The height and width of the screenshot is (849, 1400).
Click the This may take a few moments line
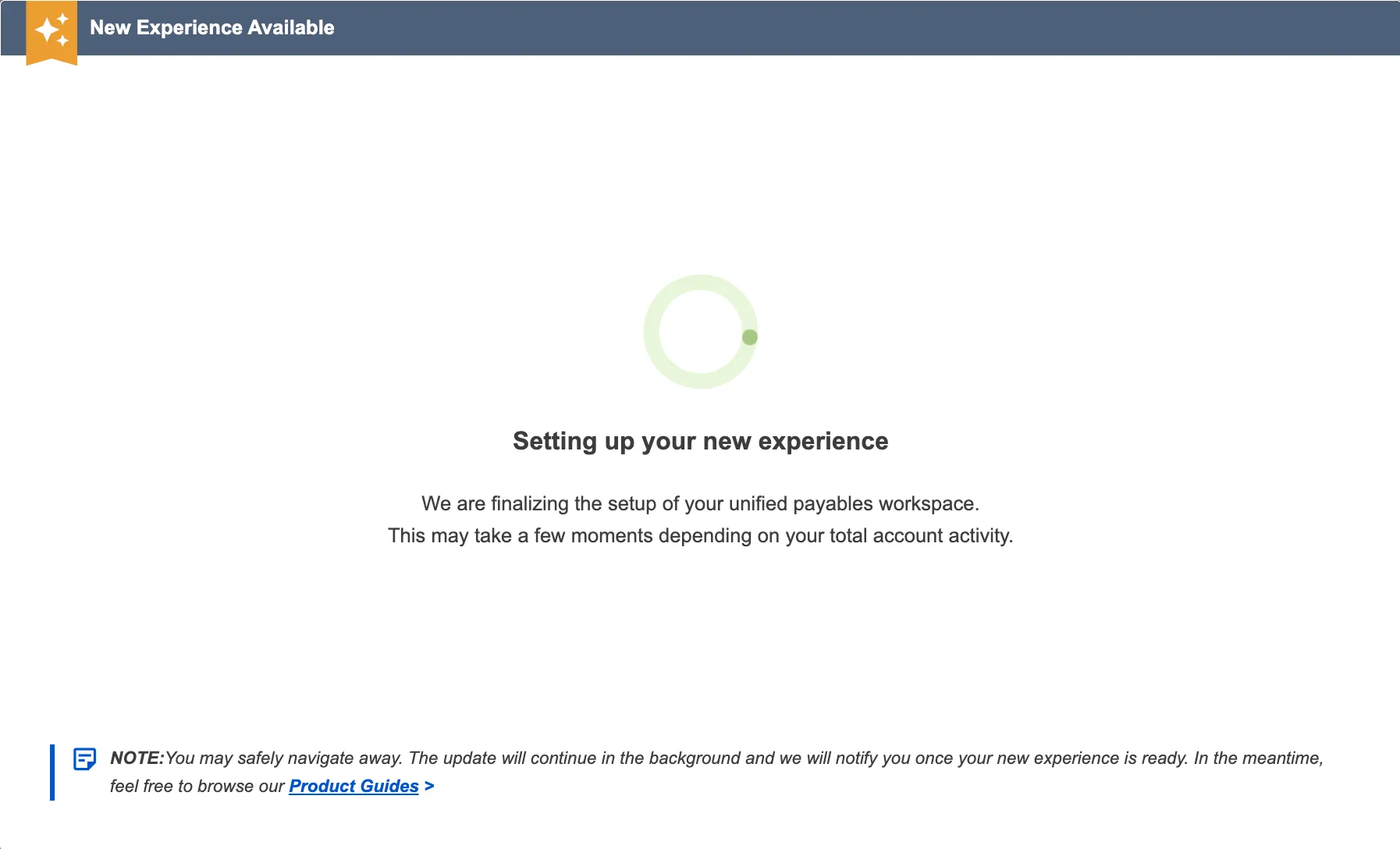tap(700, 535)
